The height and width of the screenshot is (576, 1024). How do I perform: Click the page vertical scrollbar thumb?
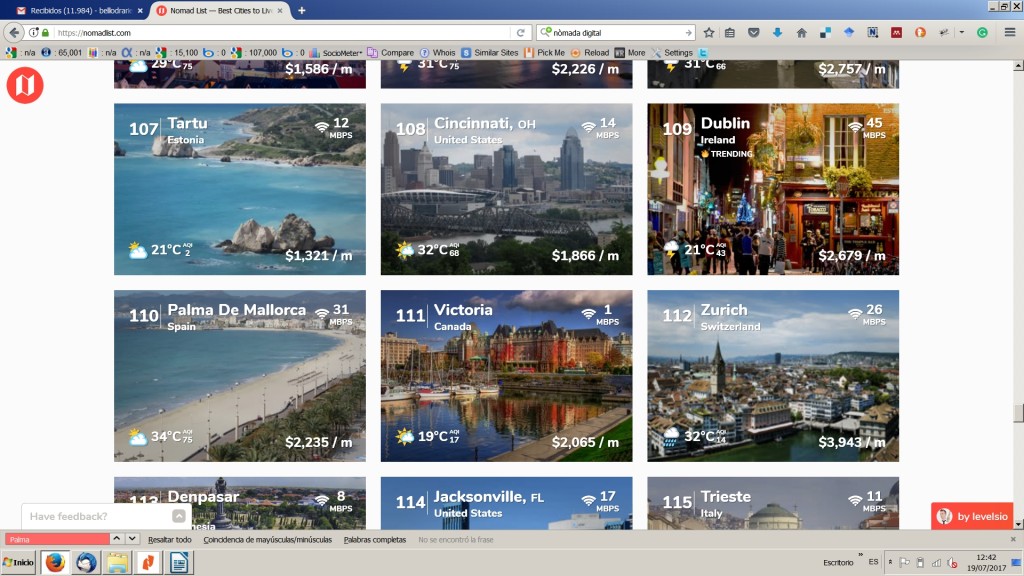[x=1017, y=413]
